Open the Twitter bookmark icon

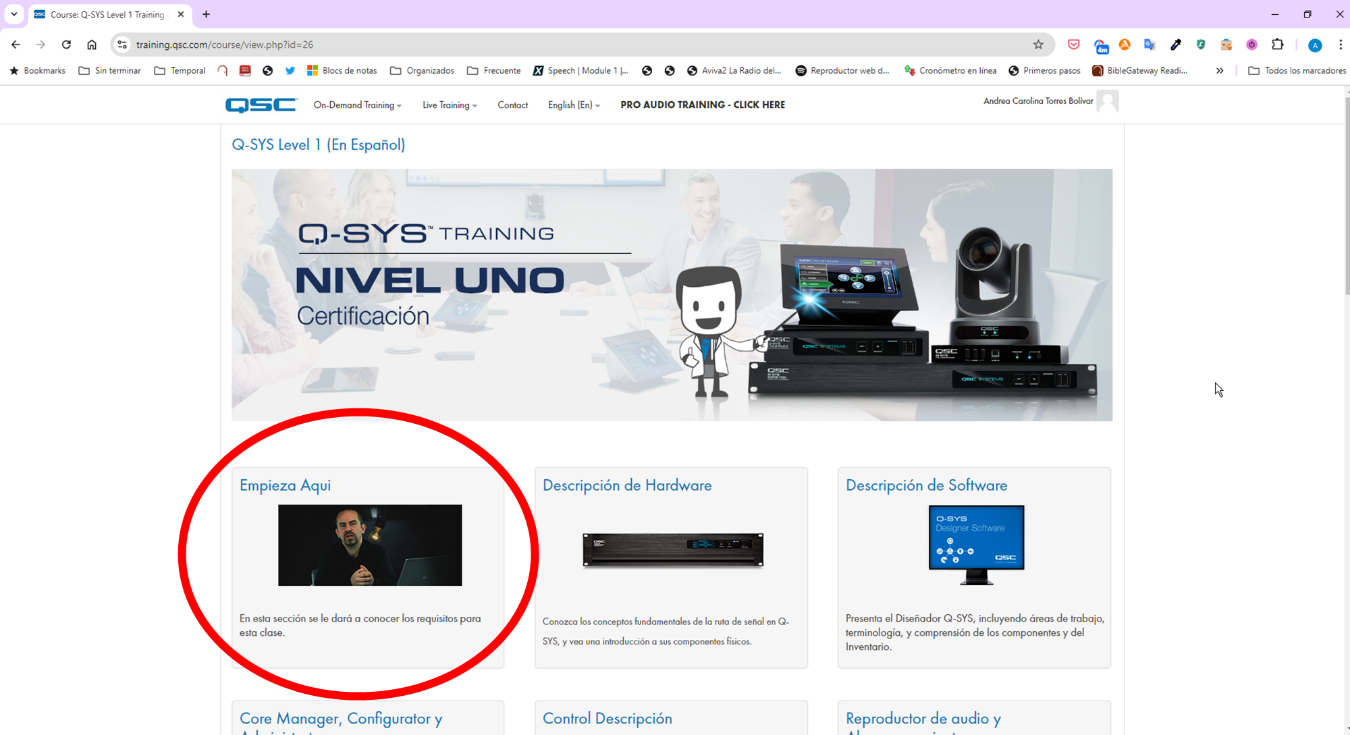290,71
